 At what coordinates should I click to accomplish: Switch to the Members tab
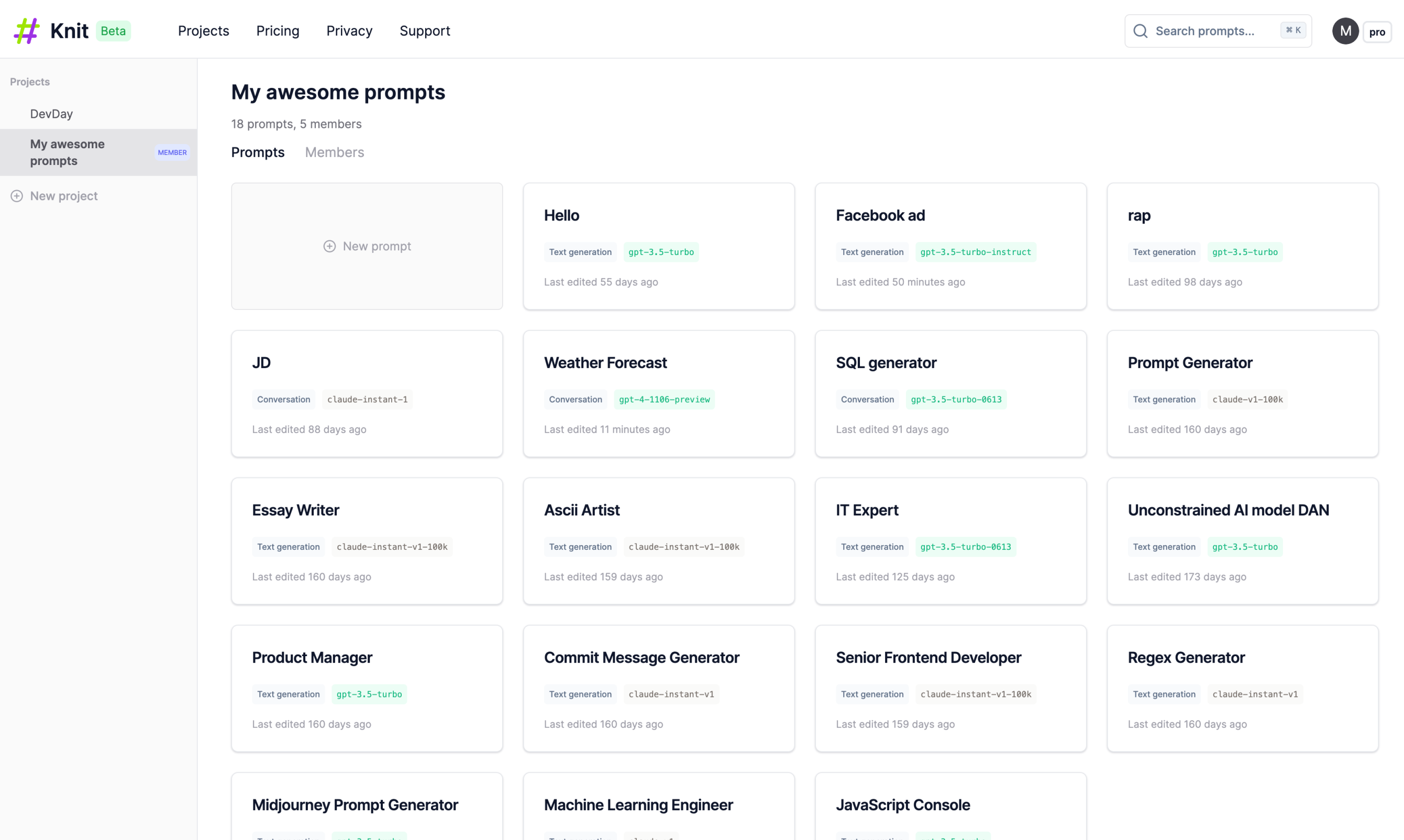coord(335,152)
